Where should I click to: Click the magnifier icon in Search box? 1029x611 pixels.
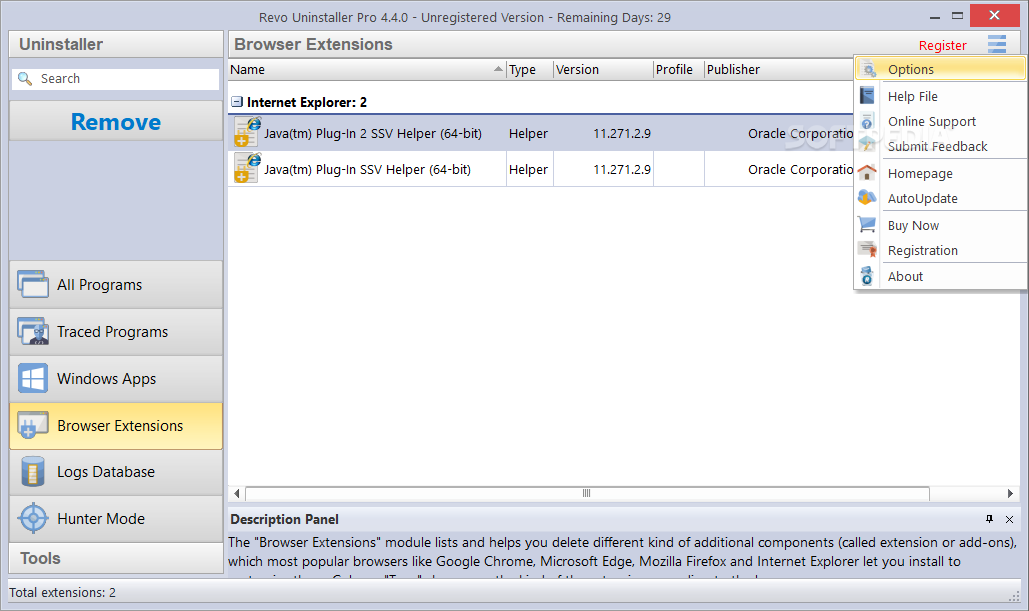pyautogui.click(x=25, y=79)
